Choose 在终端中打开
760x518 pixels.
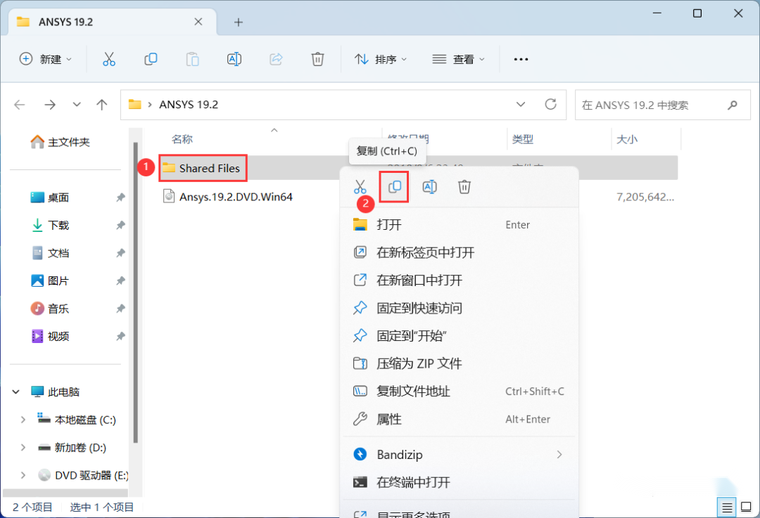[x=459, y=482]
